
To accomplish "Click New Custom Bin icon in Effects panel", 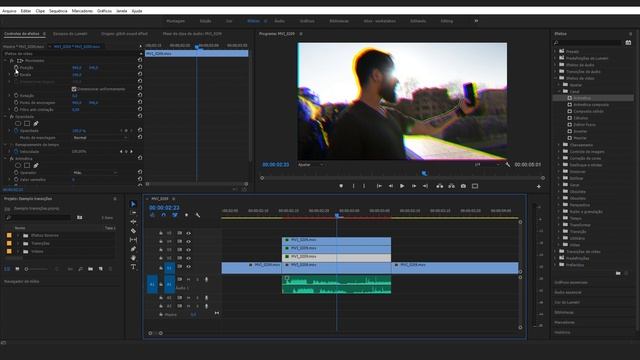I will coord(618,273).
